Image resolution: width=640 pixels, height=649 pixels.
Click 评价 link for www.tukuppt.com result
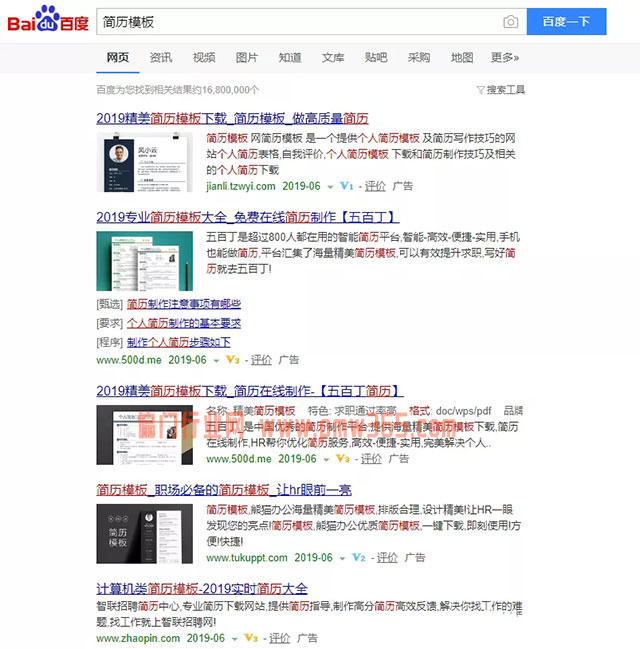(x=387, y=558)
